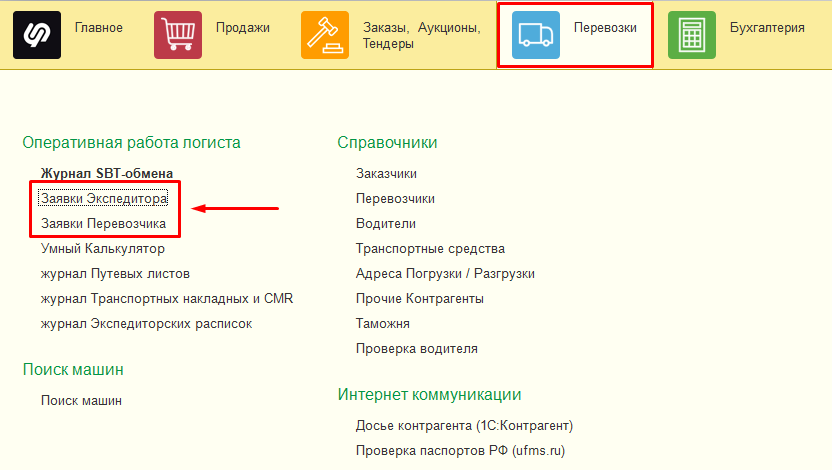The width and height of the screenshot is (832, 470).
Task: Open журнал Транспортных накладных и CMR
Action: click(167, 298)
